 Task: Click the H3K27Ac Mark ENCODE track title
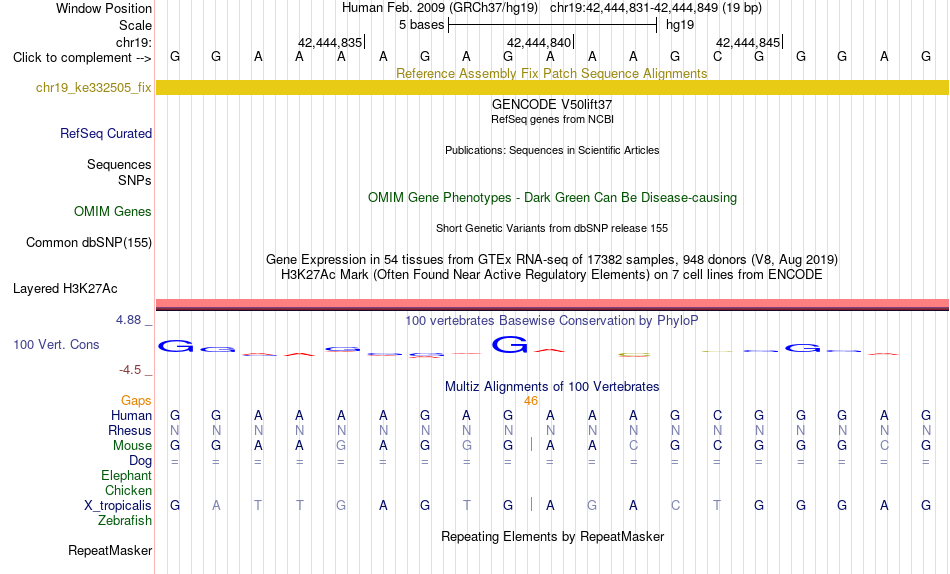[x=552, y=275]
